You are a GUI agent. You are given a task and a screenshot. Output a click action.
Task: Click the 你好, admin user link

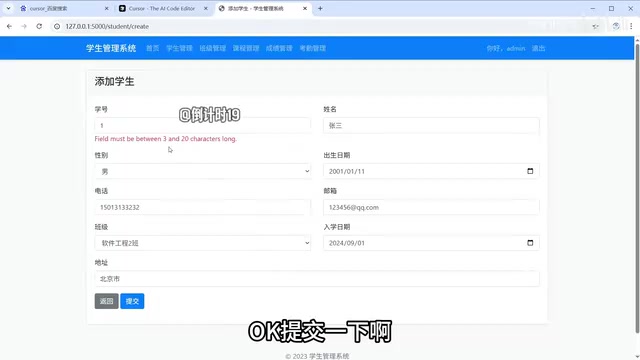[506, 48]
